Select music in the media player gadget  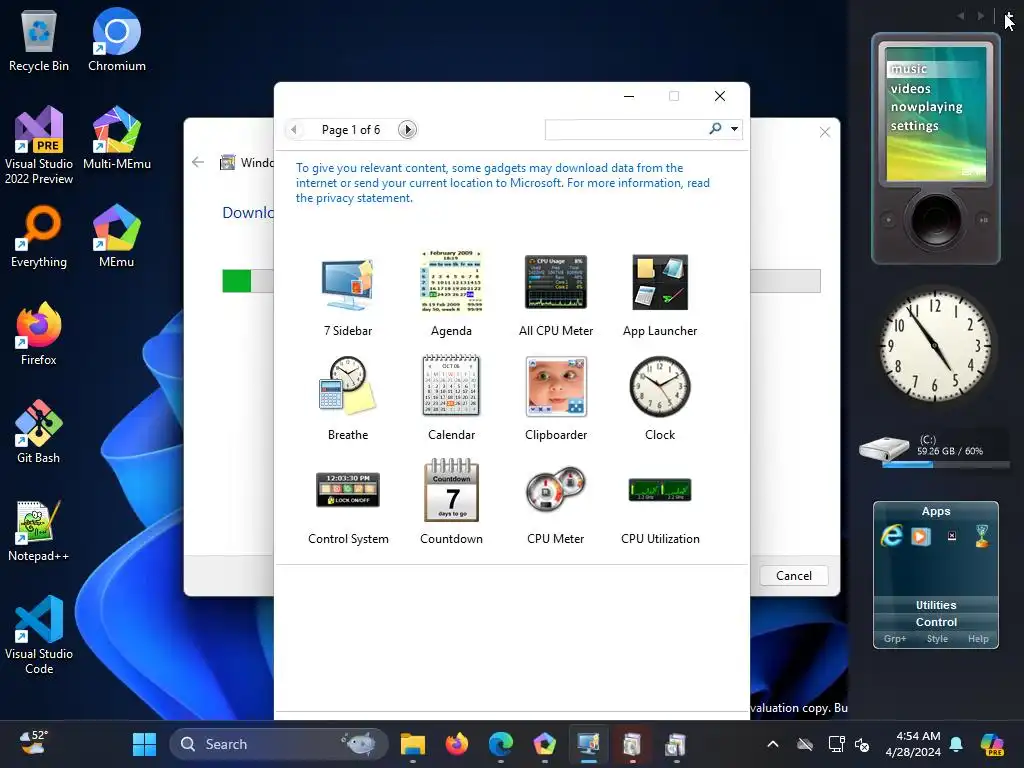tap(909, 69)
